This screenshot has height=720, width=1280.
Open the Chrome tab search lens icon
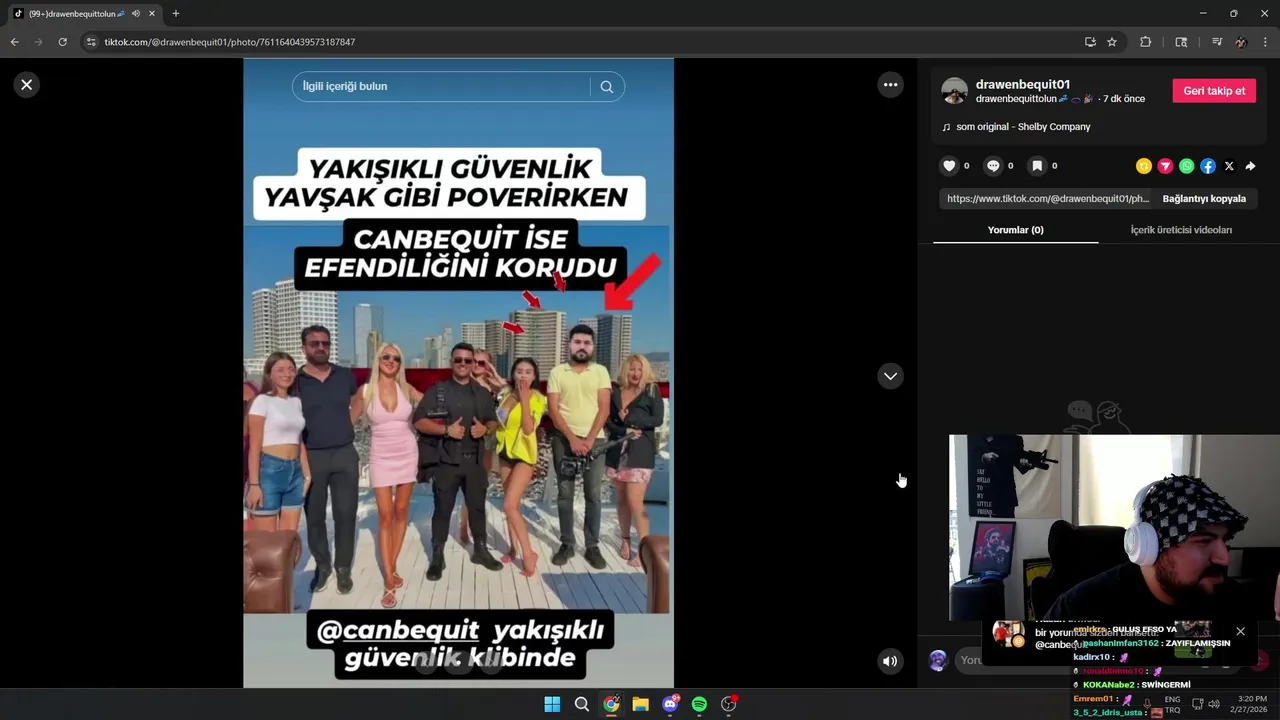point(1181,42)
